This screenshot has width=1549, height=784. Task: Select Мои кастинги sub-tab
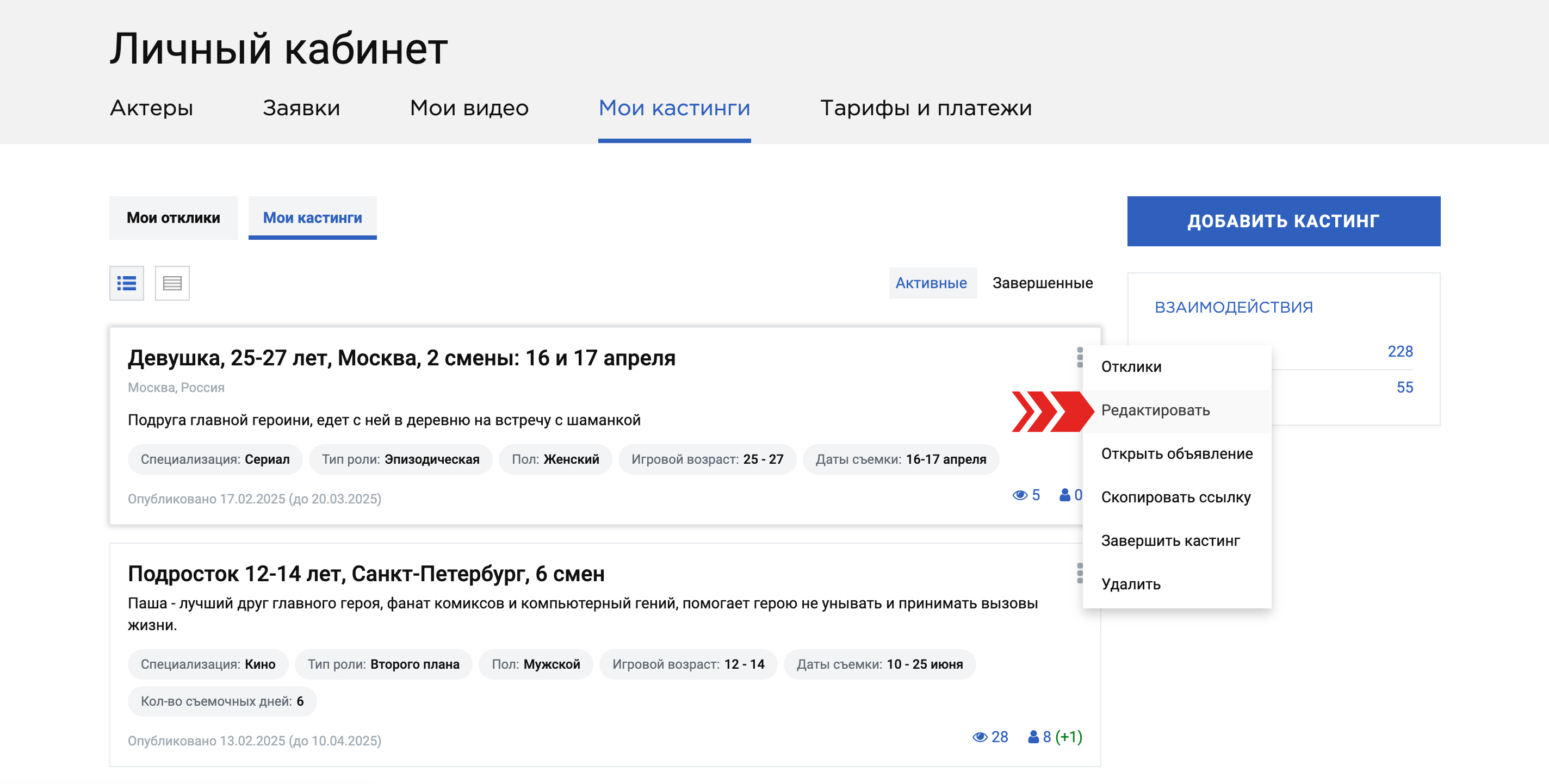coord(313,217)
